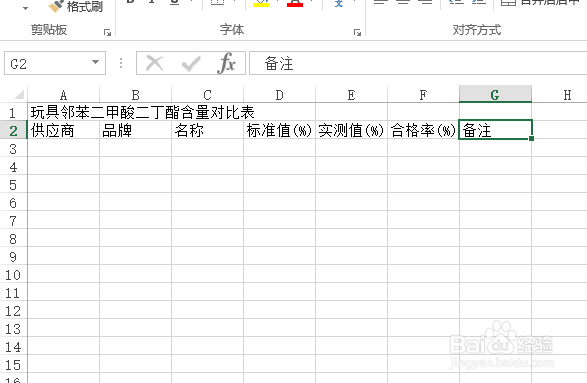Select column D header
The width and height of the screenshot is (587, 383).
click(280, 94)
